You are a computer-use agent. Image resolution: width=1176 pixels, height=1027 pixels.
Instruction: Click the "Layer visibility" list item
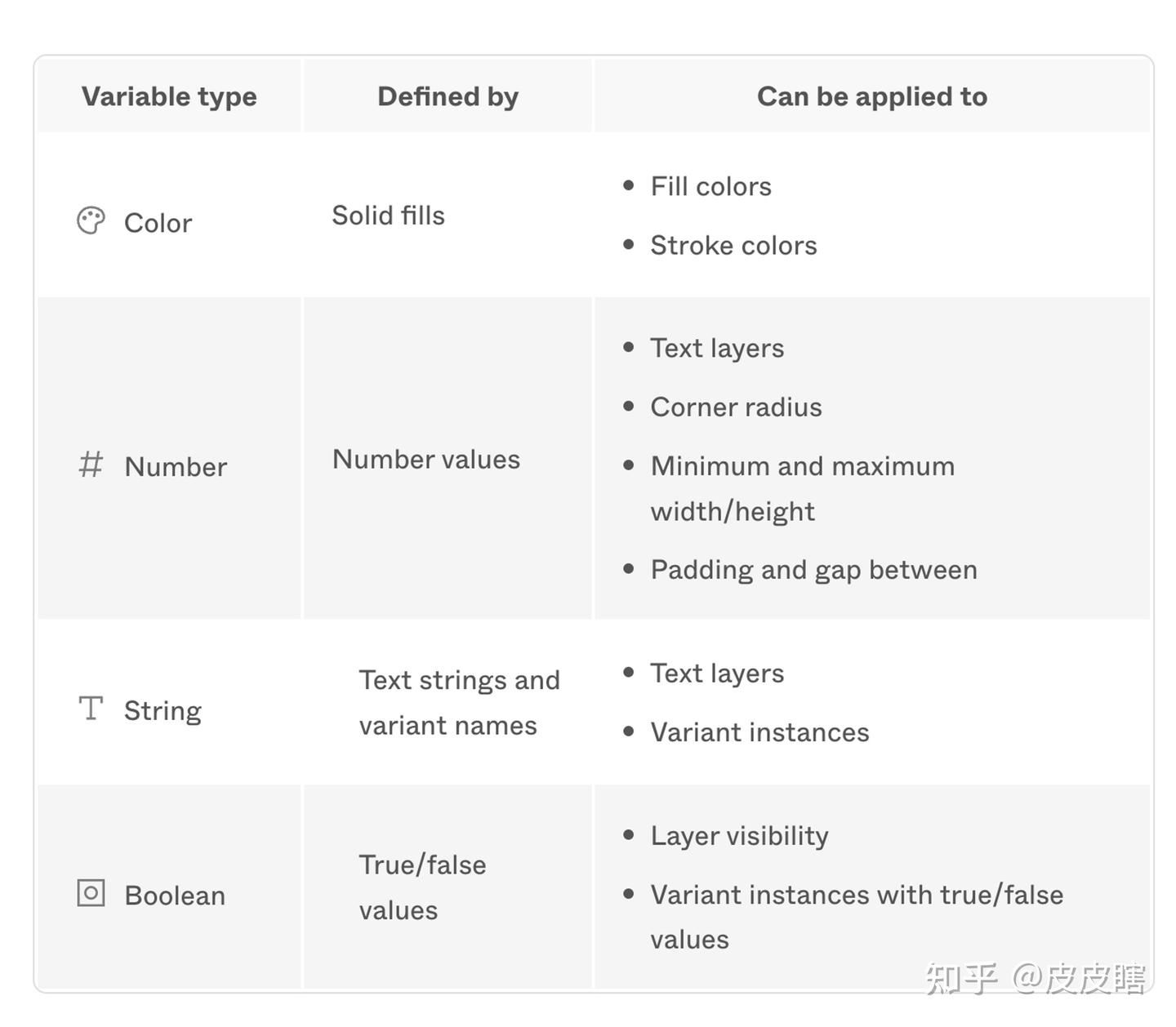[x=739, y=836]
